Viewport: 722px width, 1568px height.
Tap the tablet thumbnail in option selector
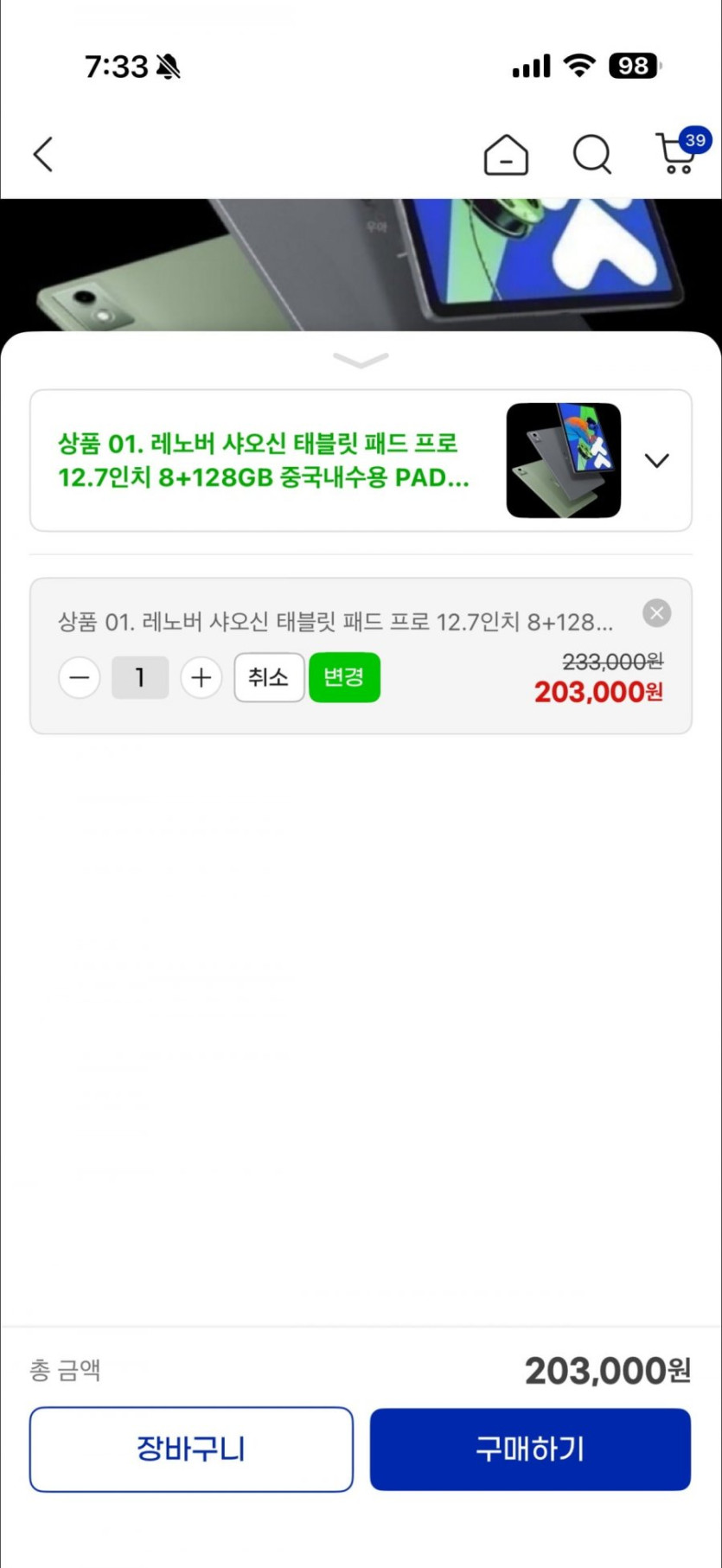(564, 460)
